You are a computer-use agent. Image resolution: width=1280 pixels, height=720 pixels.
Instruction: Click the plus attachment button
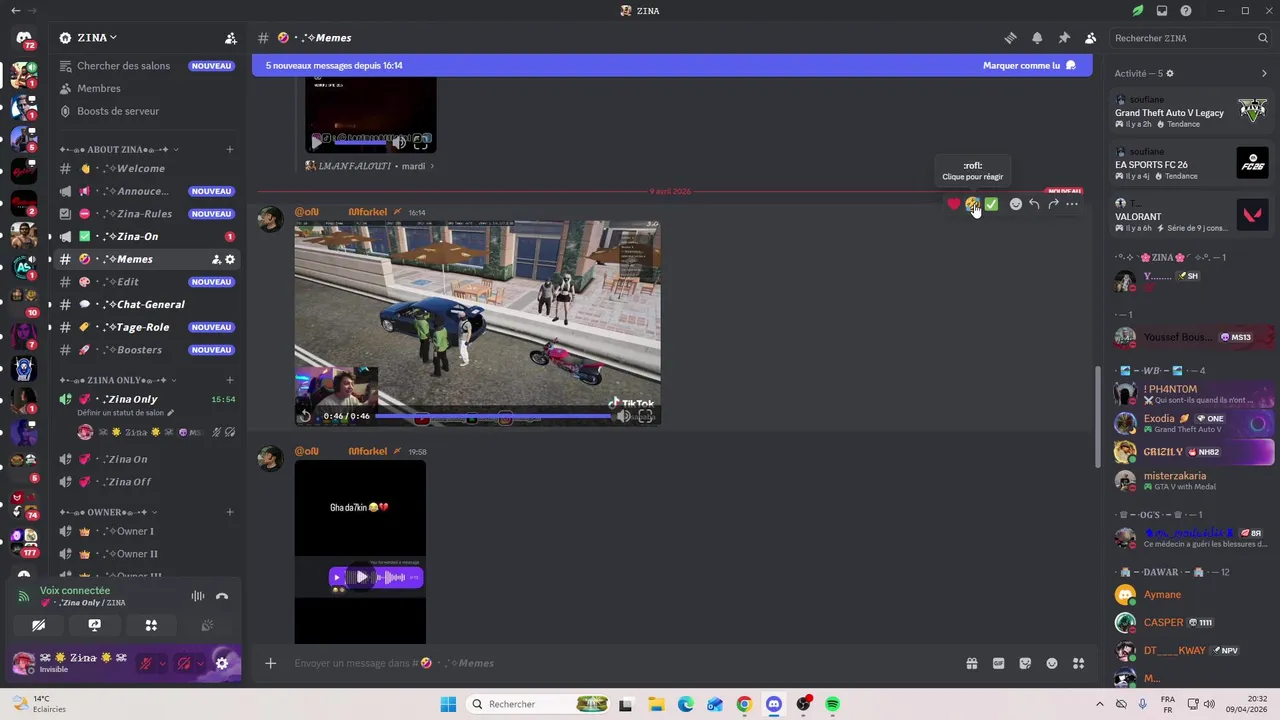[270, 663]
